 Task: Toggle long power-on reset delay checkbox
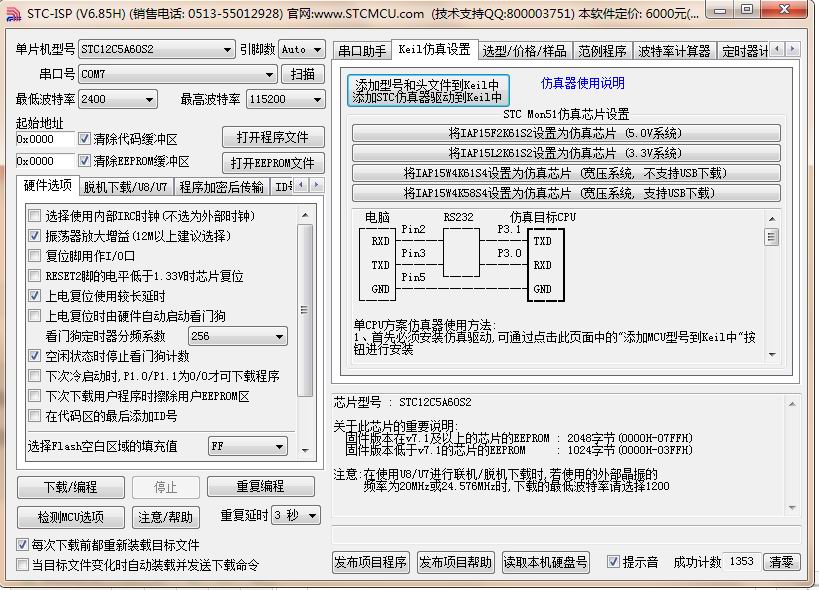pyautogui.click(x=34, y=296)
